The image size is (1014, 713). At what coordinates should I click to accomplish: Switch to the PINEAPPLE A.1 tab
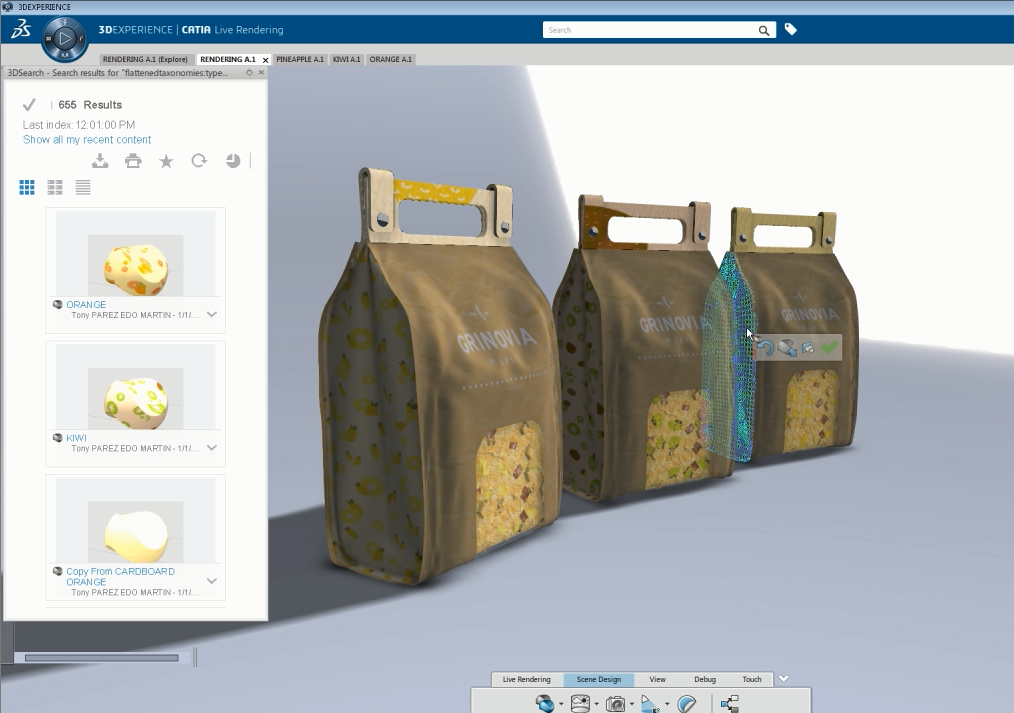(300, 60)
